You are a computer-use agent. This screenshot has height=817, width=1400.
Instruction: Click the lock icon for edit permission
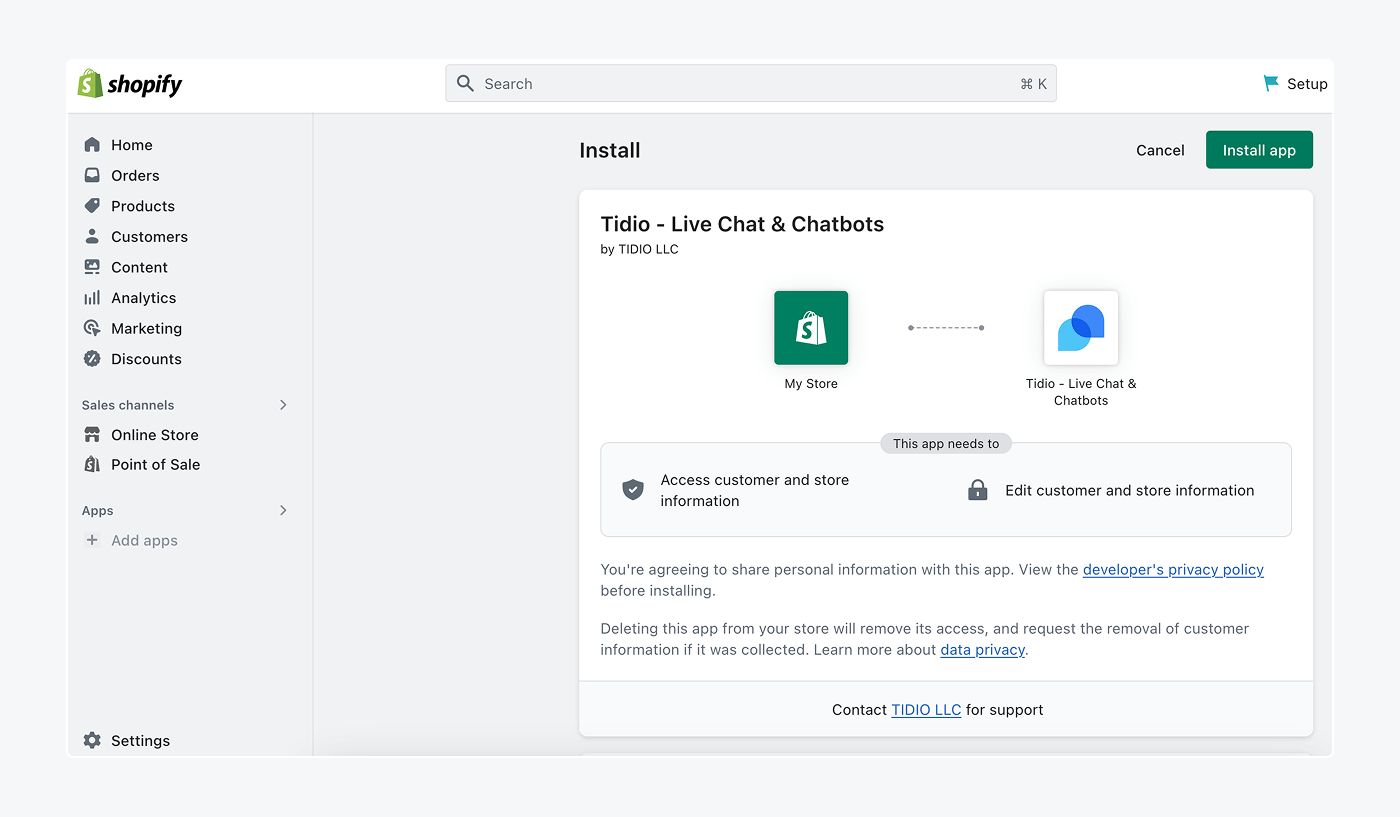click(978, 490)
